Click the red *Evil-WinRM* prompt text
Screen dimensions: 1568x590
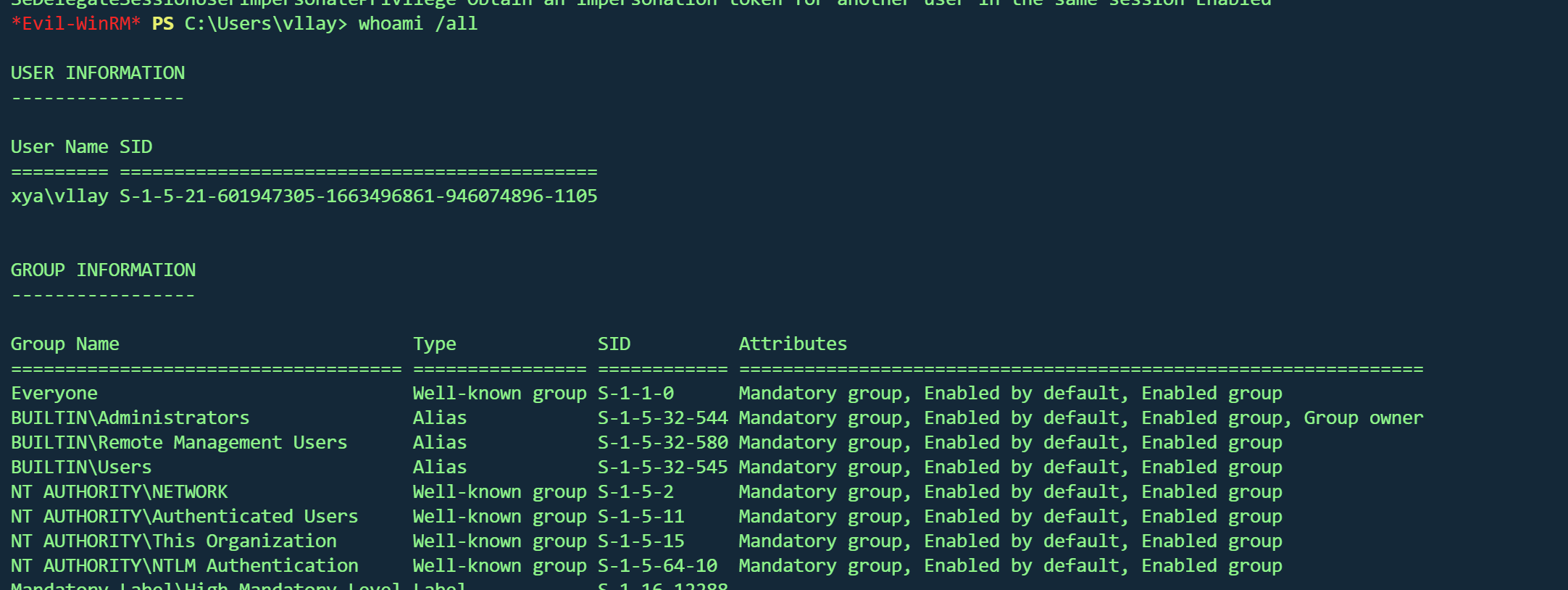pos(75,24)
